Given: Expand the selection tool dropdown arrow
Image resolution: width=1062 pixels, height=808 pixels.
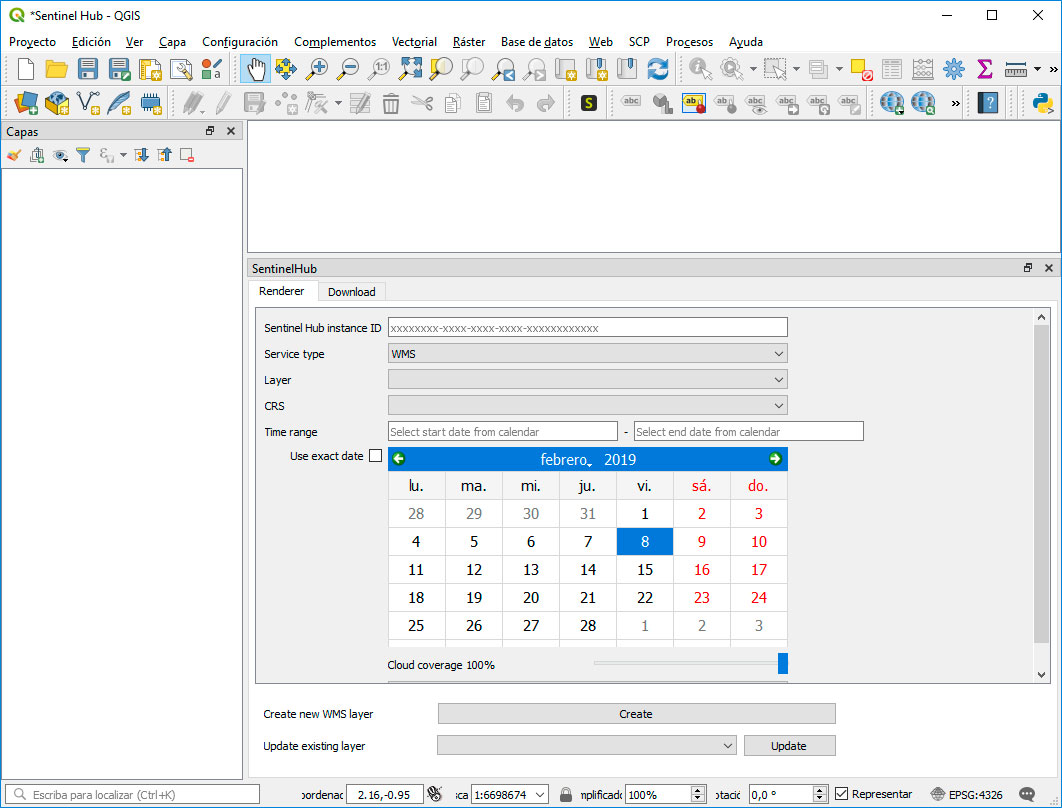Looking at the screenshot, I should click(x=796, y=69).
